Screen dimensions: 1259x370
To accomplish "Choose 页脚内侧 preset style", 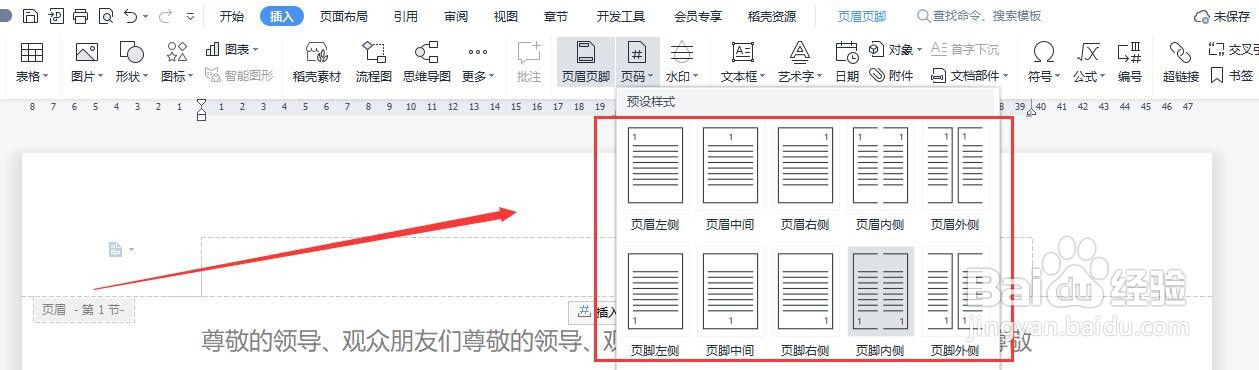I will tap(880, 304).
